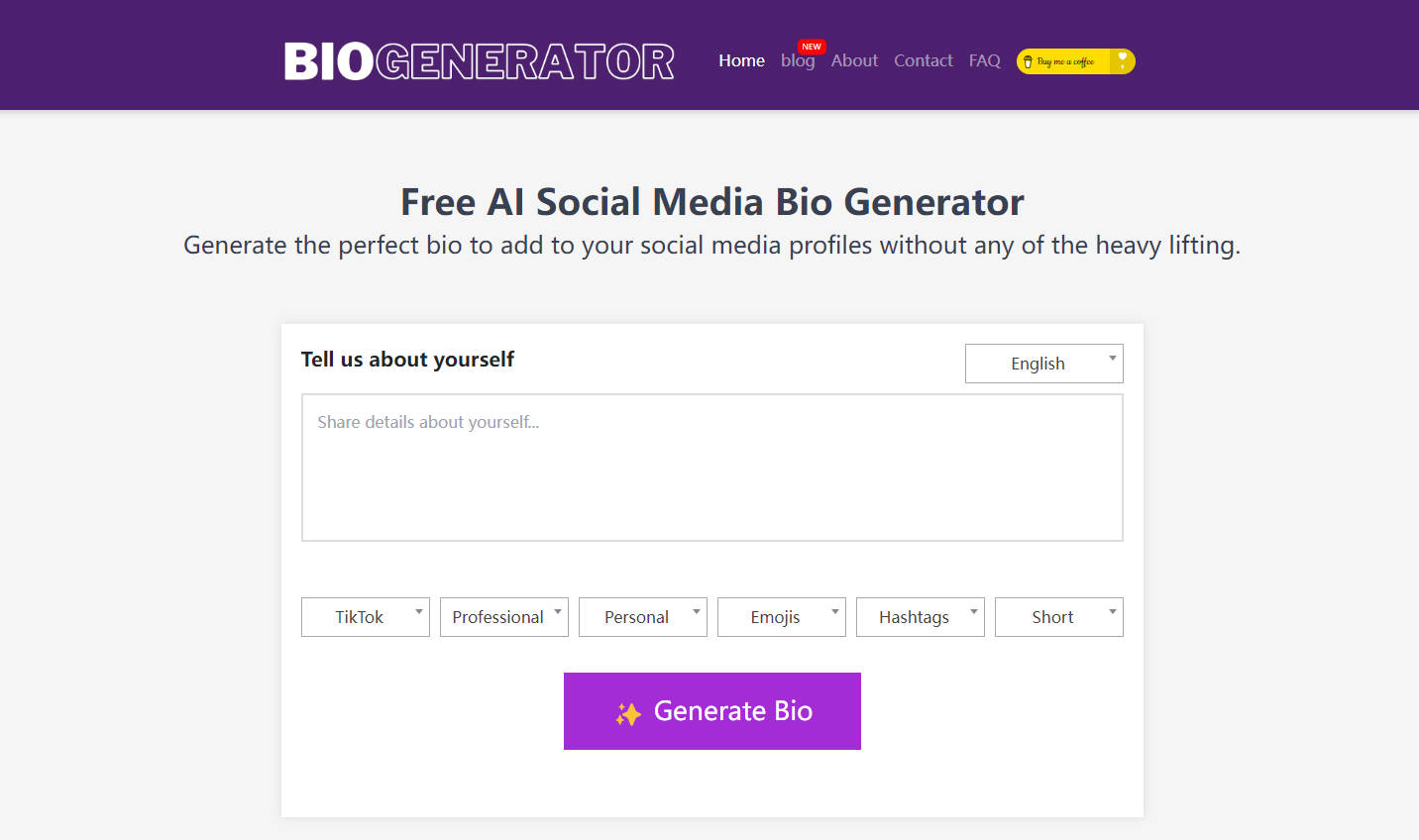Click the NEW badge above blog
The image size is (1419, 840).
point(811,46)
